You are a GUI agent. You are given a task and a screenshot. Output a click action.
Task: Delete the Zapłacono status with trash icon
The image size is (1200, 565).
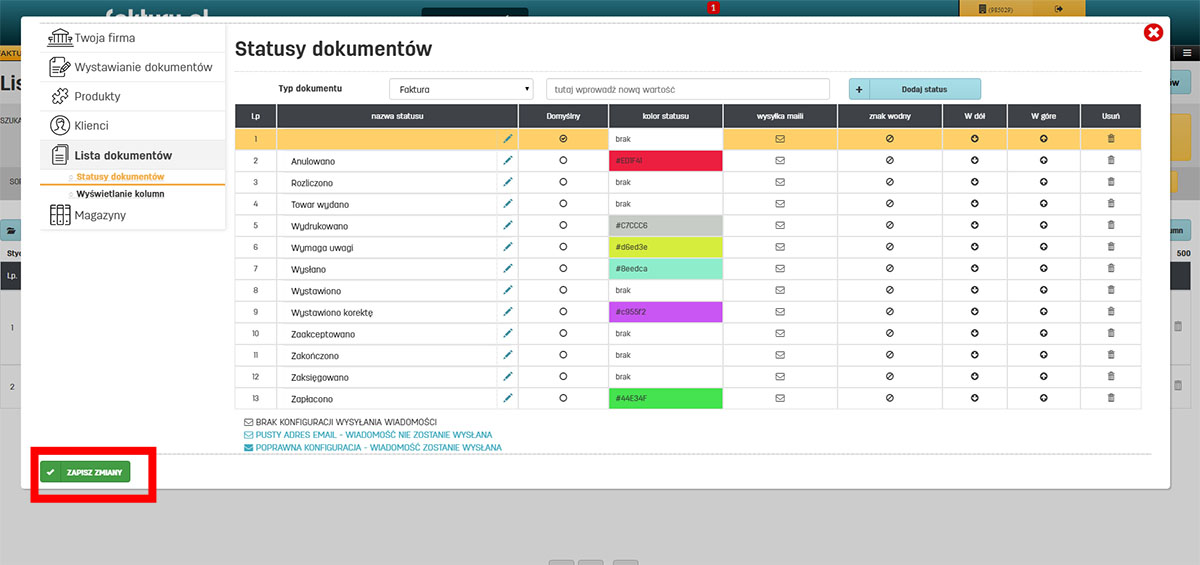(x=1110, y=399)
